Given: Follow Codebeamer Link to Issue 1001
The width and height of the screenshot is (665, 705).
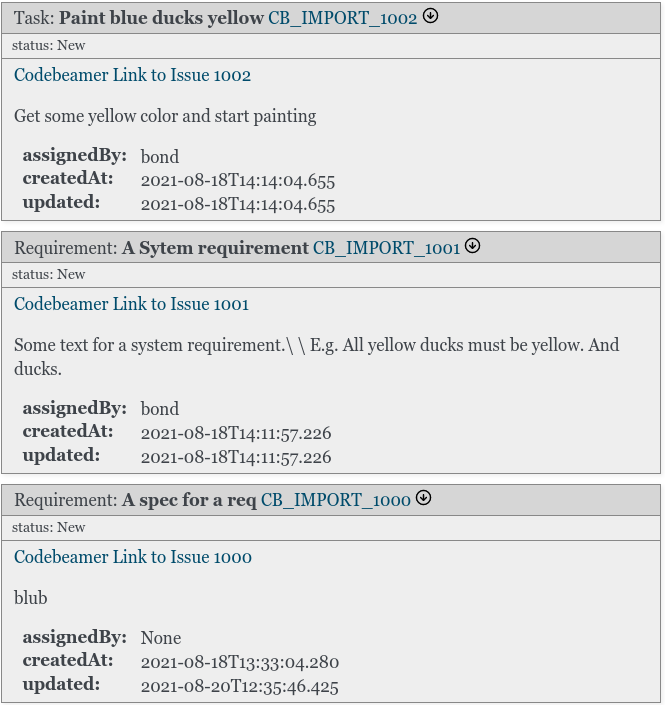Looking at the screenshot, I should tap(131, 304).
